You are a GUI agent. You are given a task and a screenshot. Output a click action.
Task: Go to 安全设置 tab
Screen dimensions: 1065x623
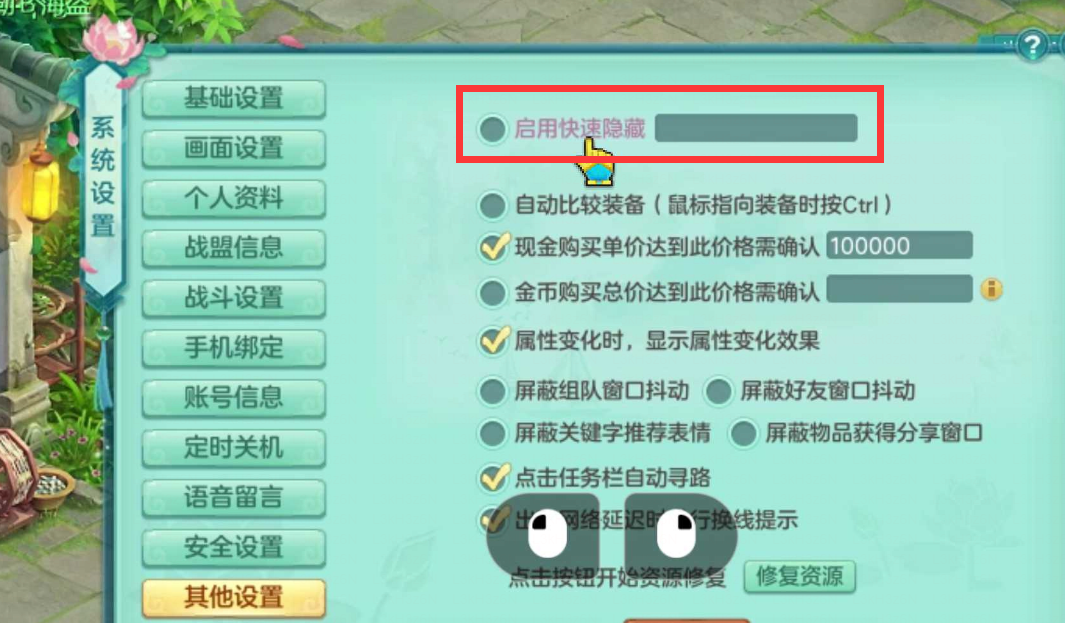click(234, 548)
